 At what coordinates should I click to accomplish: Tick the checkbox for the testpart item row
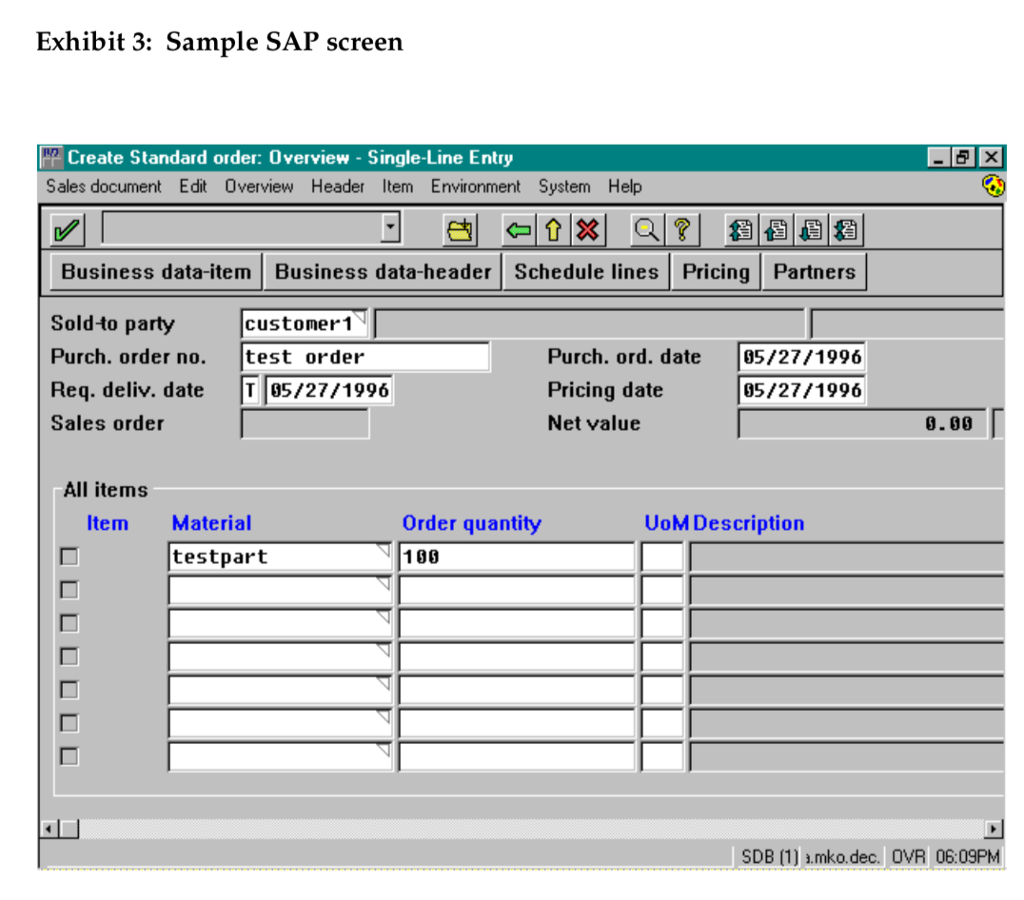tap(69, 556)
